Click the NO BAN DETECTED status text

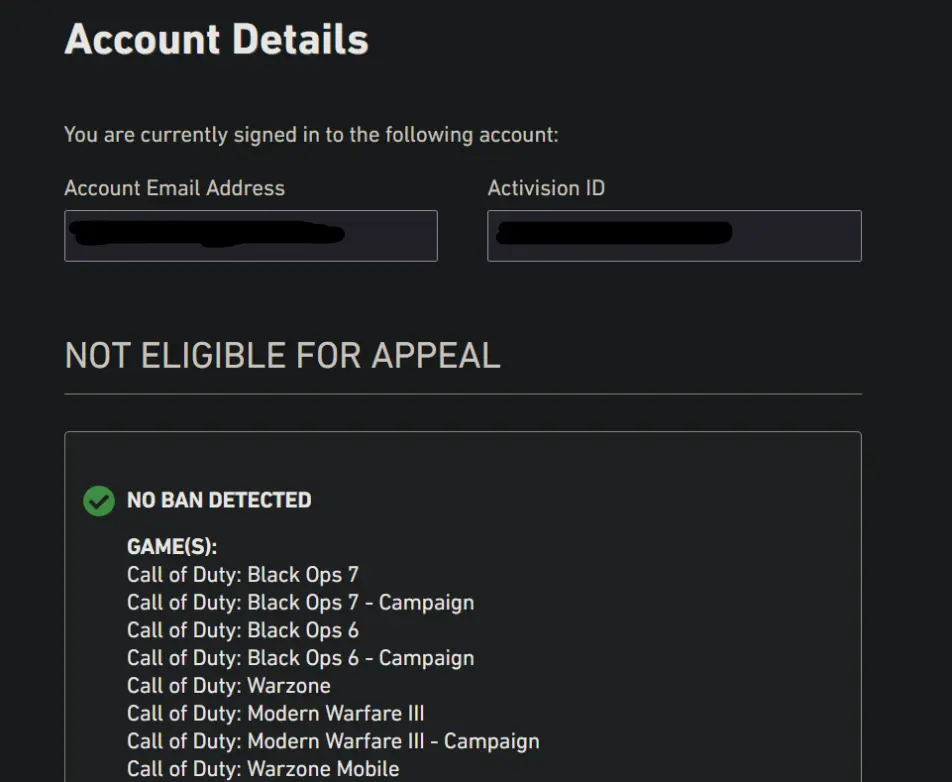(x=219, y=500)
